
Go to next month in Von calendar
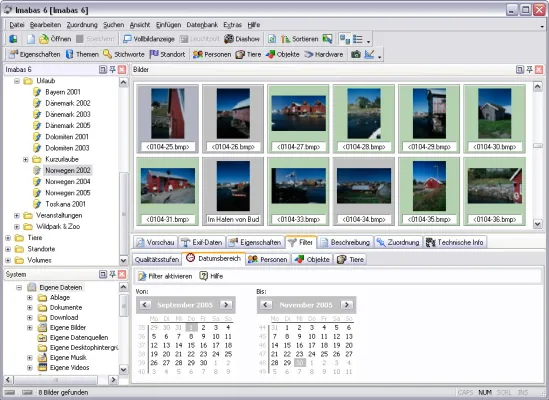click(226, 305)
